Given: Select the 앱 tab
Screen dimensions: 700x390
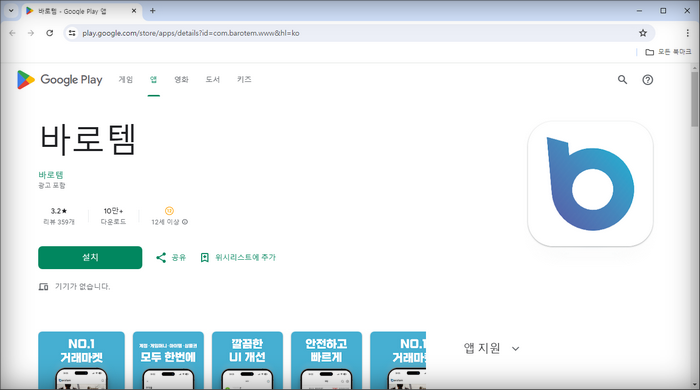Looking at the screenshot, I should point(153,79).
